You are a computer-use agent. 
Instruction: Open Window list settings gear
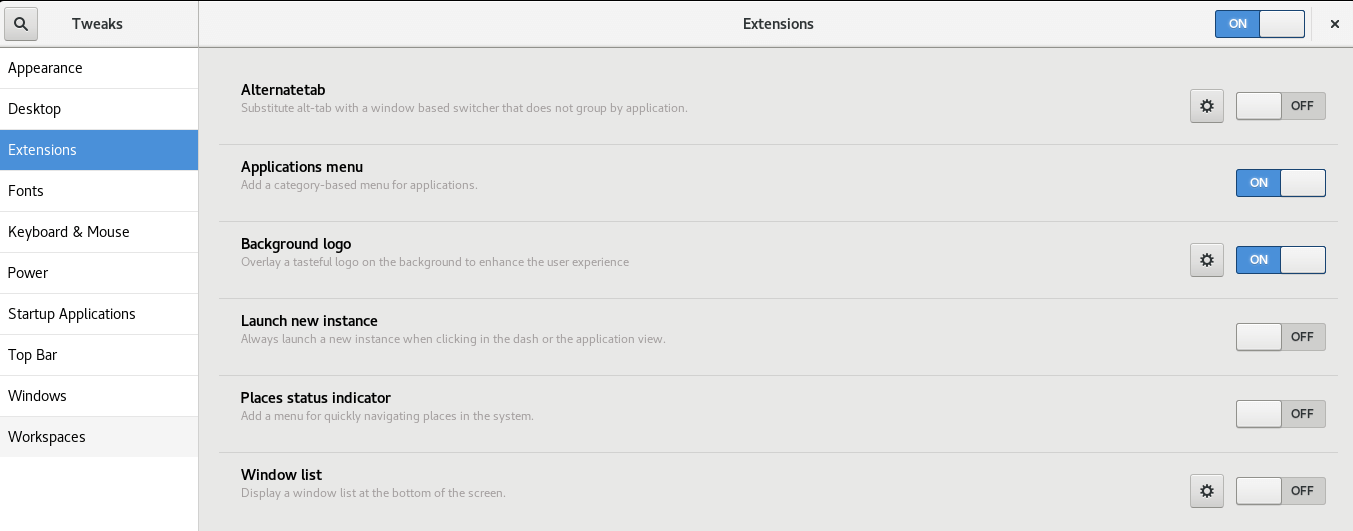pos(1207,491)
